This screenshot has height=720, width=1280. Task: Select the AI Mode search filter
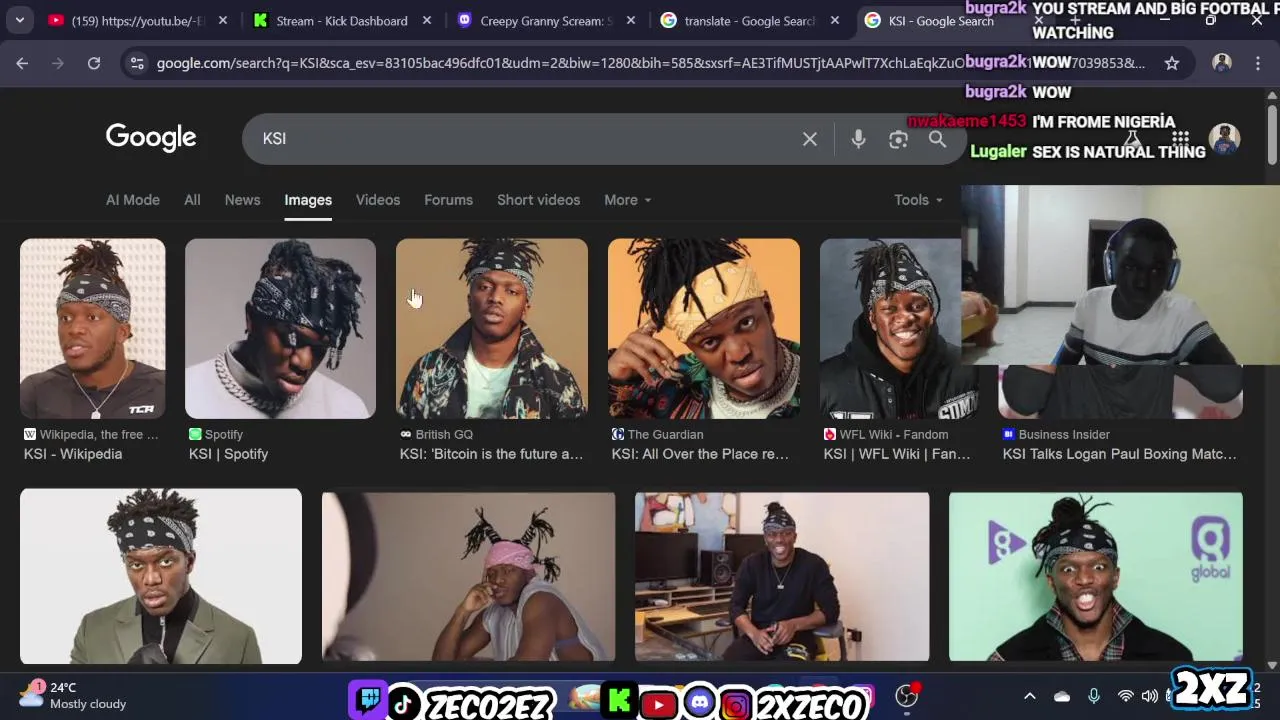tap(133, 200)
